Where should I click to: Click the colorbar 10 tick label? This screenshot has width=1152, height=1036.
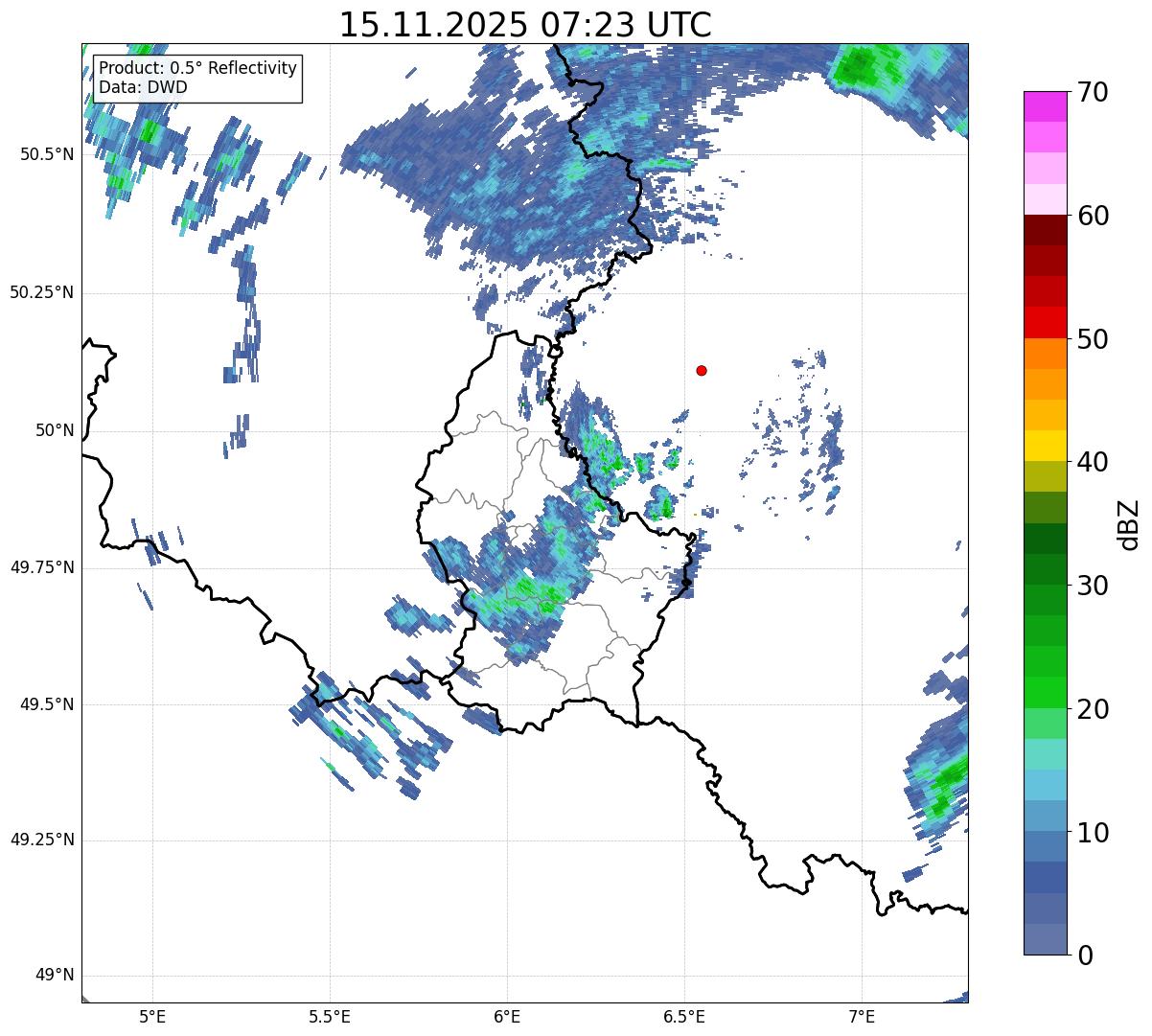coord(1093,833)
